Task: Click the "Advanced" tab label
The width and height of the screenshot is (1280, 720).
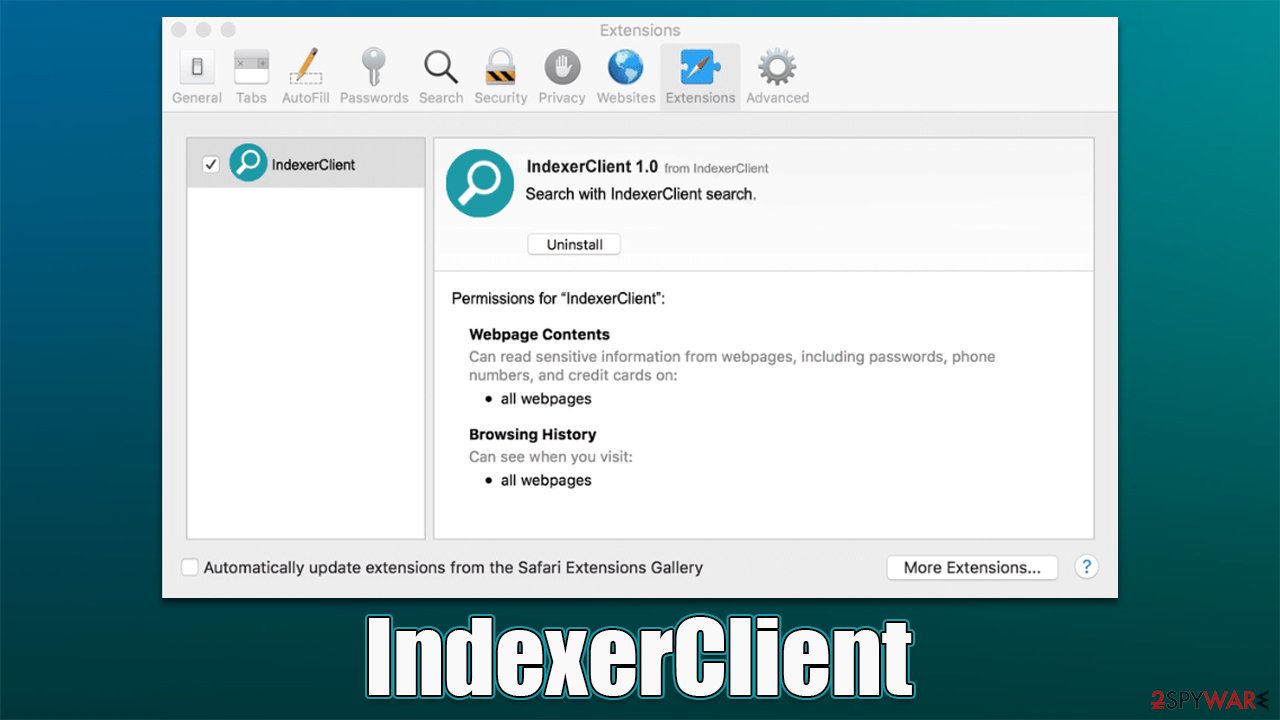Action: (x=777, y=98)
